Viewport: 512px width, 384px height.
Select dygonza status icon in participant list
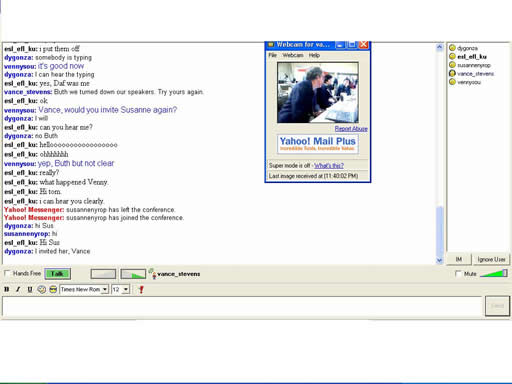(x=452, y=48)
